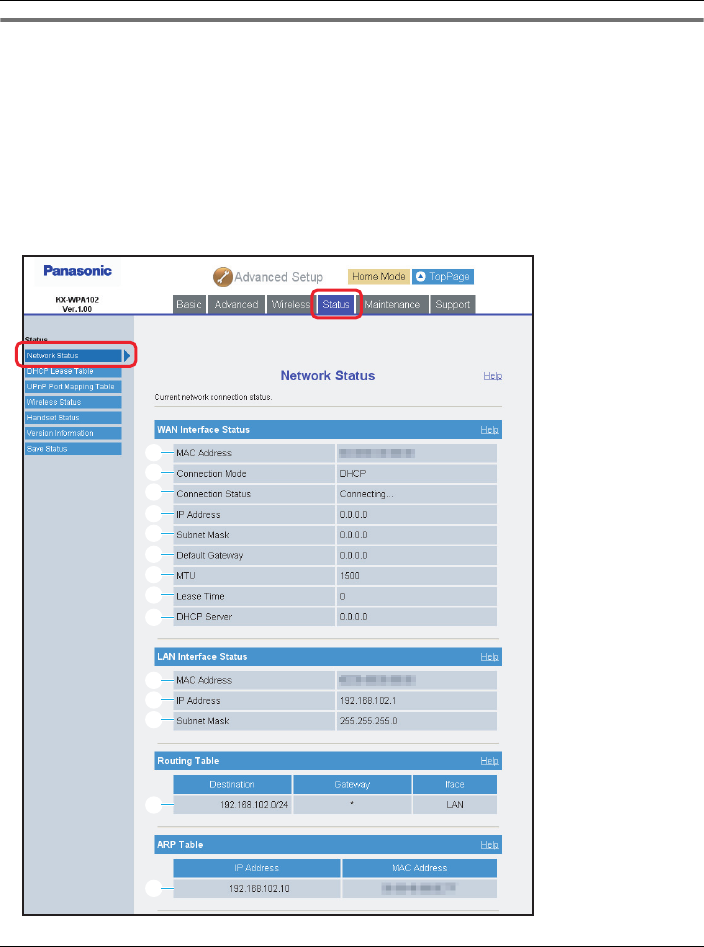Image resolution: width=704 pixels, height=947 pixels.
Task: Click the TopPage up-arrow icon
Action: click(x=421, y=277)
